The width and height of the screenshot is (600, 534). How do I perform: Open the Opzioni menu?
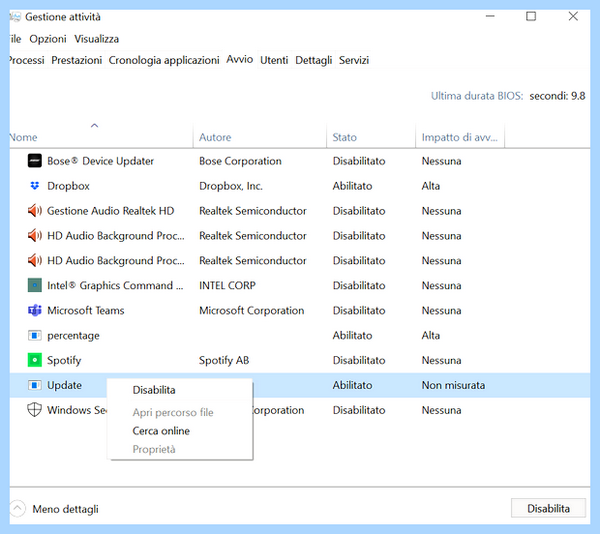point(48,39)
